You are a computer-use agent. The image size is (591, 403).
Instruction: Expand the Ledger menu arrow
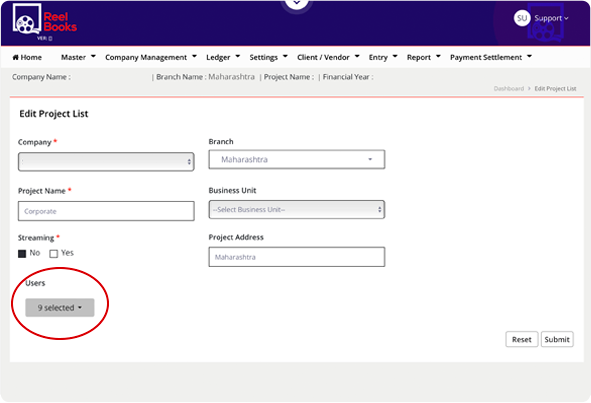(x=237, y=56)
